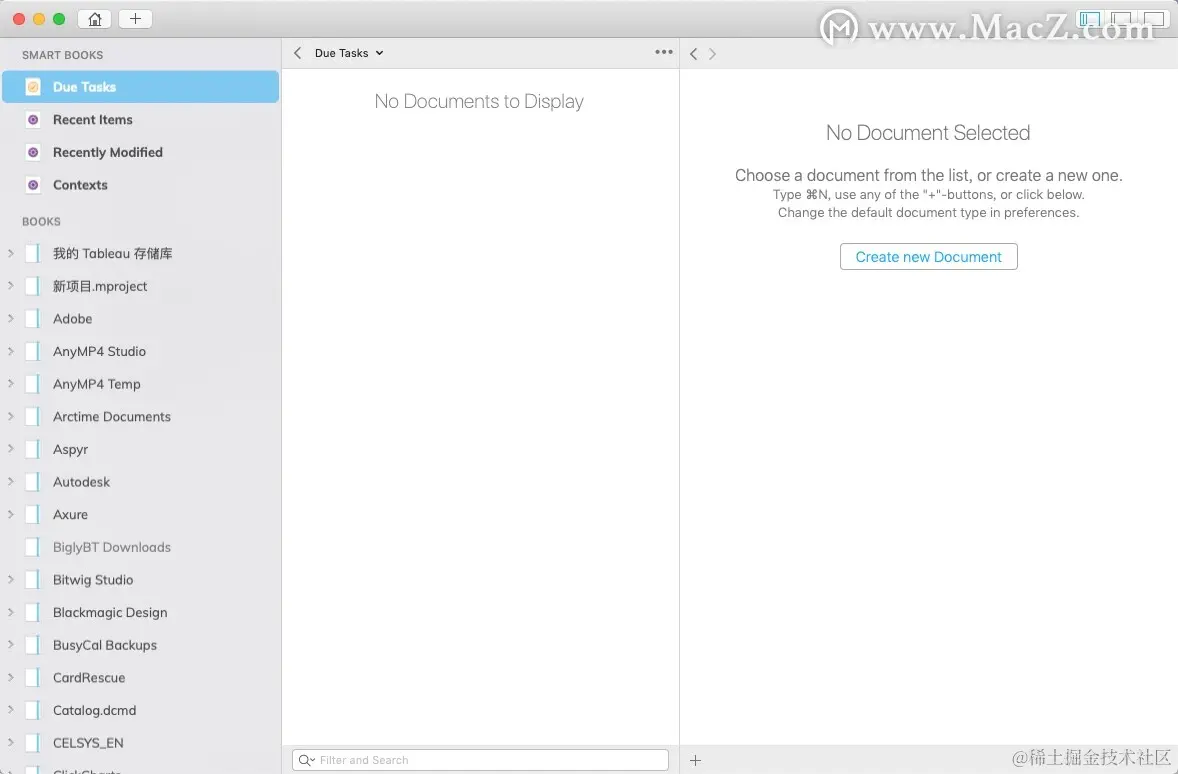Select the Blackmagic Design book name
This screenshot has width=1178, height=774.
[x=110, y=612]
